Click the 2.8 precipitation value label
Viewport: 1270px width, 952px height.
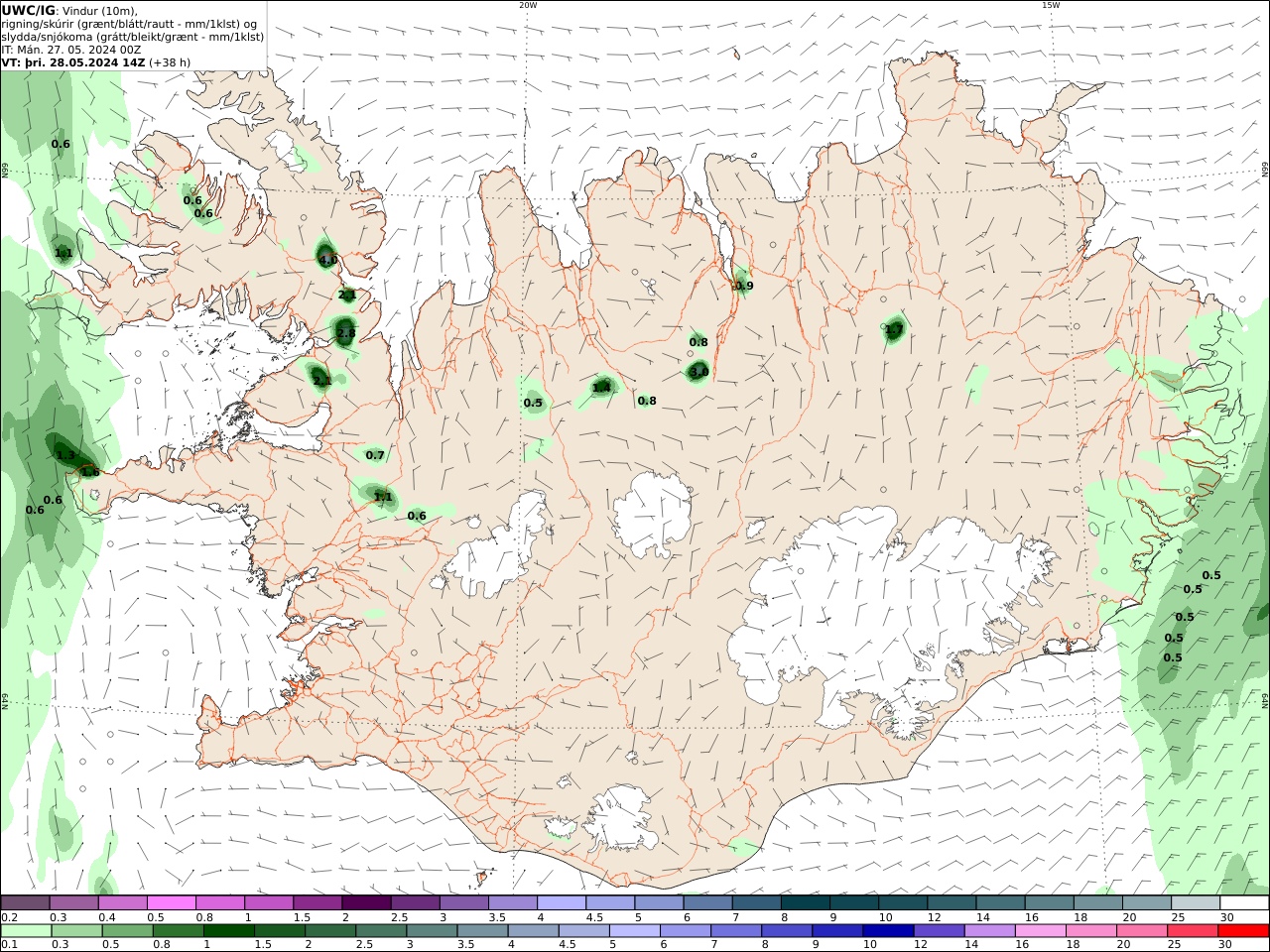(345, 334)
